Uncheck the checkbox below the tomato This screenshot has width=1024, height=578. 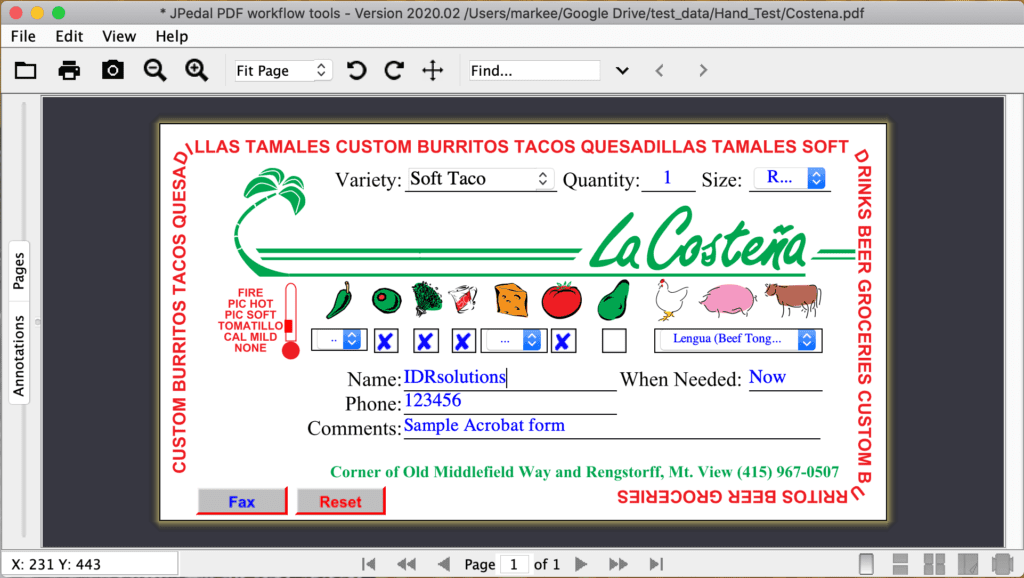tap(563, 341)
